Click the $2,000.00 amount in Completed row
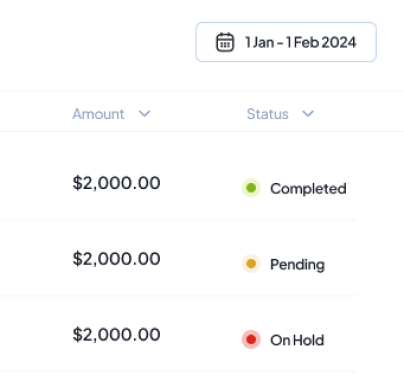 [116, 183]
